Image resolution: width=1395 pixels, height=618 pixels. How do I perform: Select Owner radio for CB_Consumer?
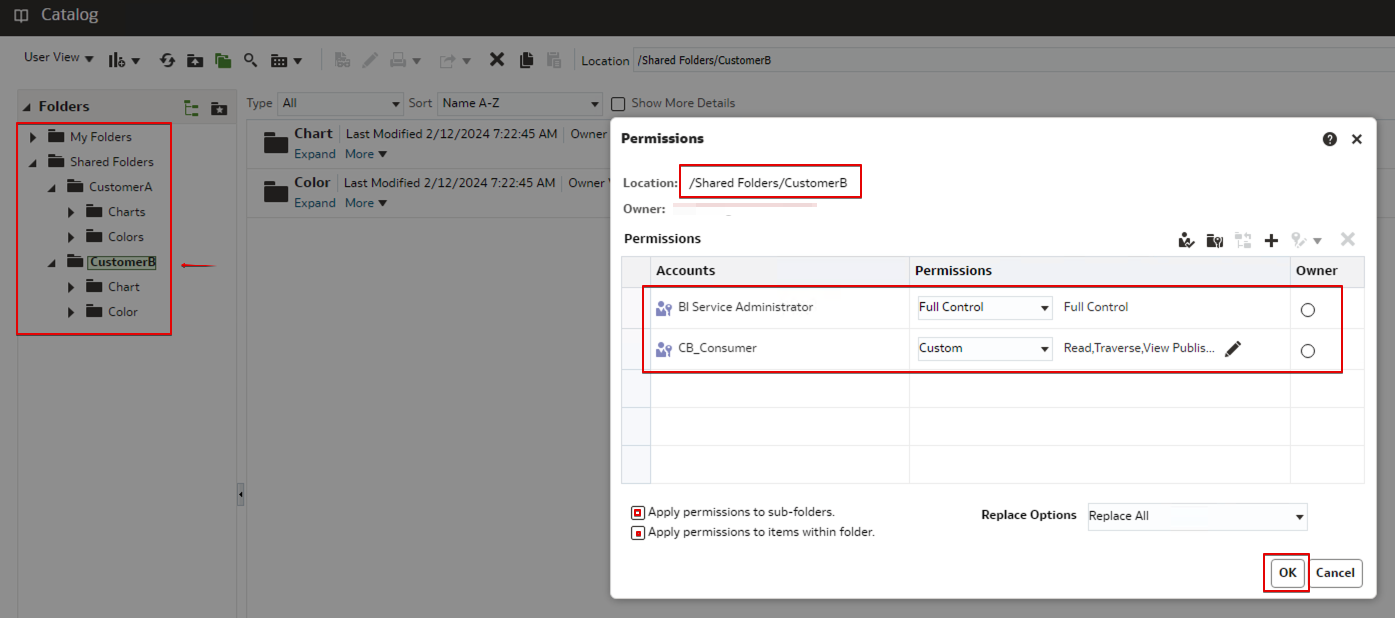pyautogui.click(x=1308, y=351)
